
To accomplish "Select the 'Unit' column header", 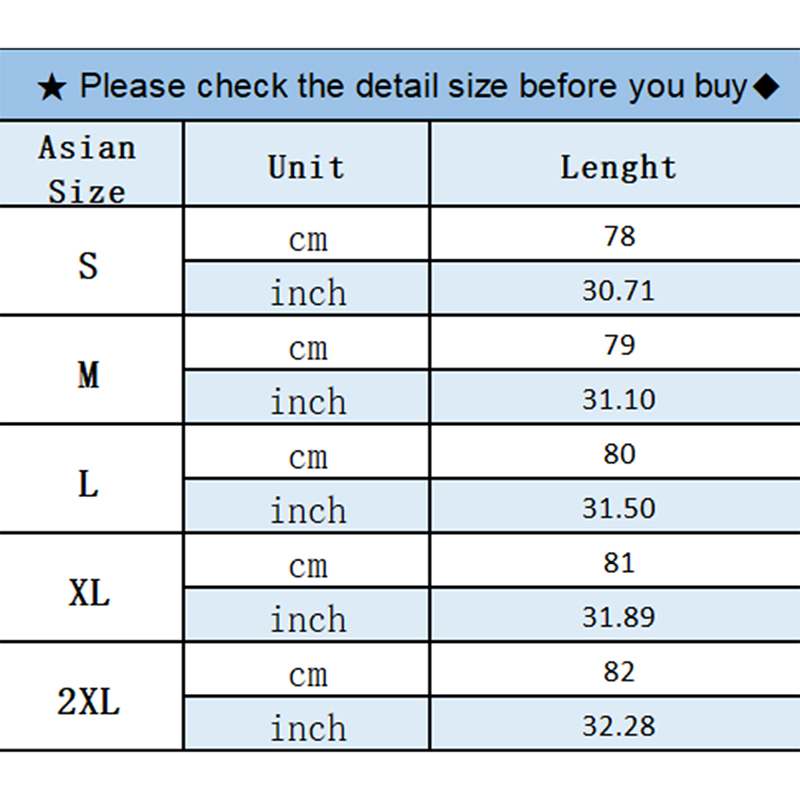I will point(306,166).
